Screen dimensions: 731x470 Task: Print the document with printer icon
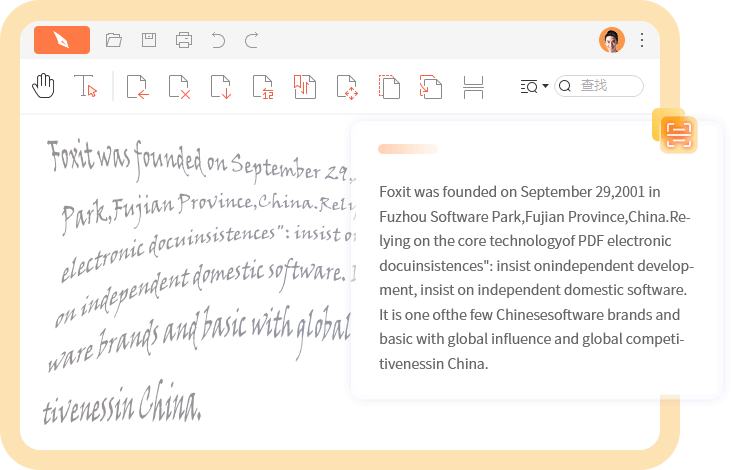(184, 40)
